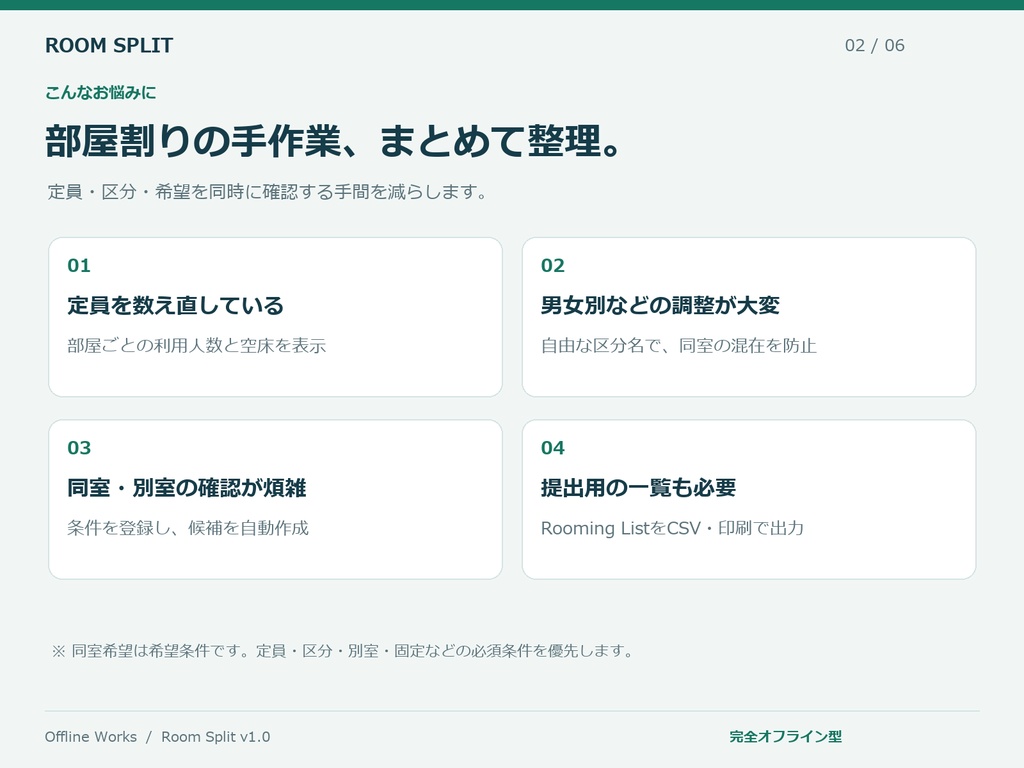The height and width of the screenshot is (768, 1024).
Task: Click the footnote starting with ※ 同室希望は希望条件です
Action: point(343,650)
